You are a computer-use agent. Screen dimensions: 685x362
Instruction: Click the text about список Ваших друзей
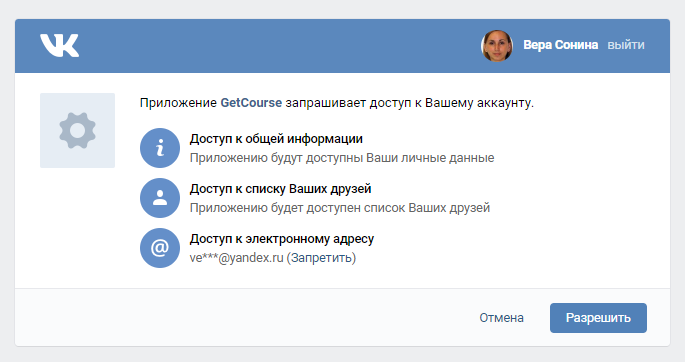click(x=340, y=208)
